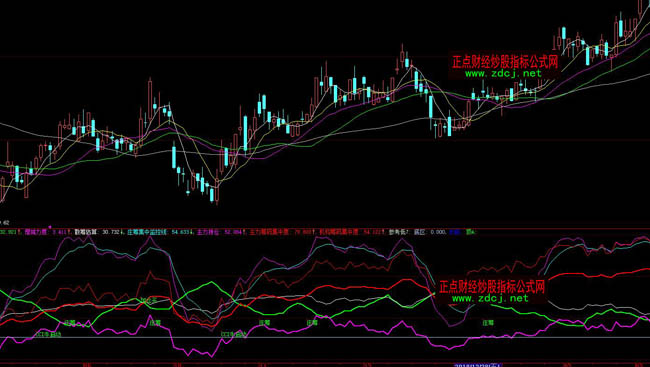The image size is (650, 367).
Task: Click the red 正点财经炒股指标公式网 title over the candlesticks
Action: tap(505, 62)
